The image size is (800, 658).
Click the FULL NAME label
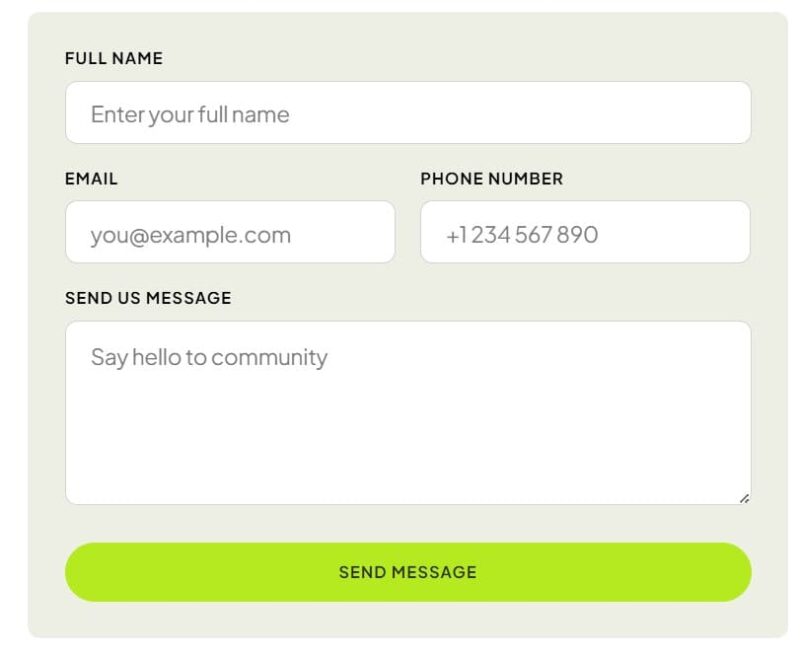(x=114, y=59)
